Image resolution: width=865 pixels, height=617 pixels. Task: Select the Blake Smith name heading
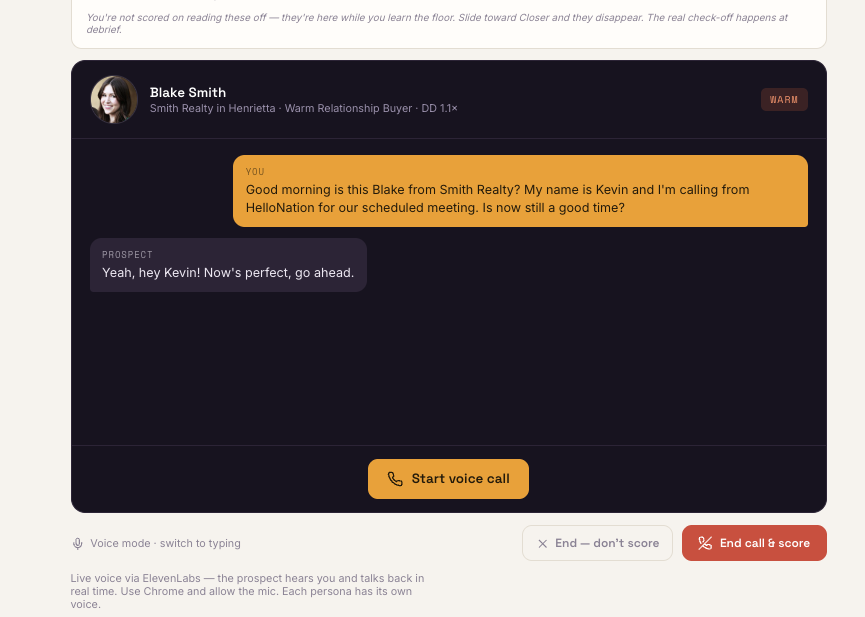188,92
